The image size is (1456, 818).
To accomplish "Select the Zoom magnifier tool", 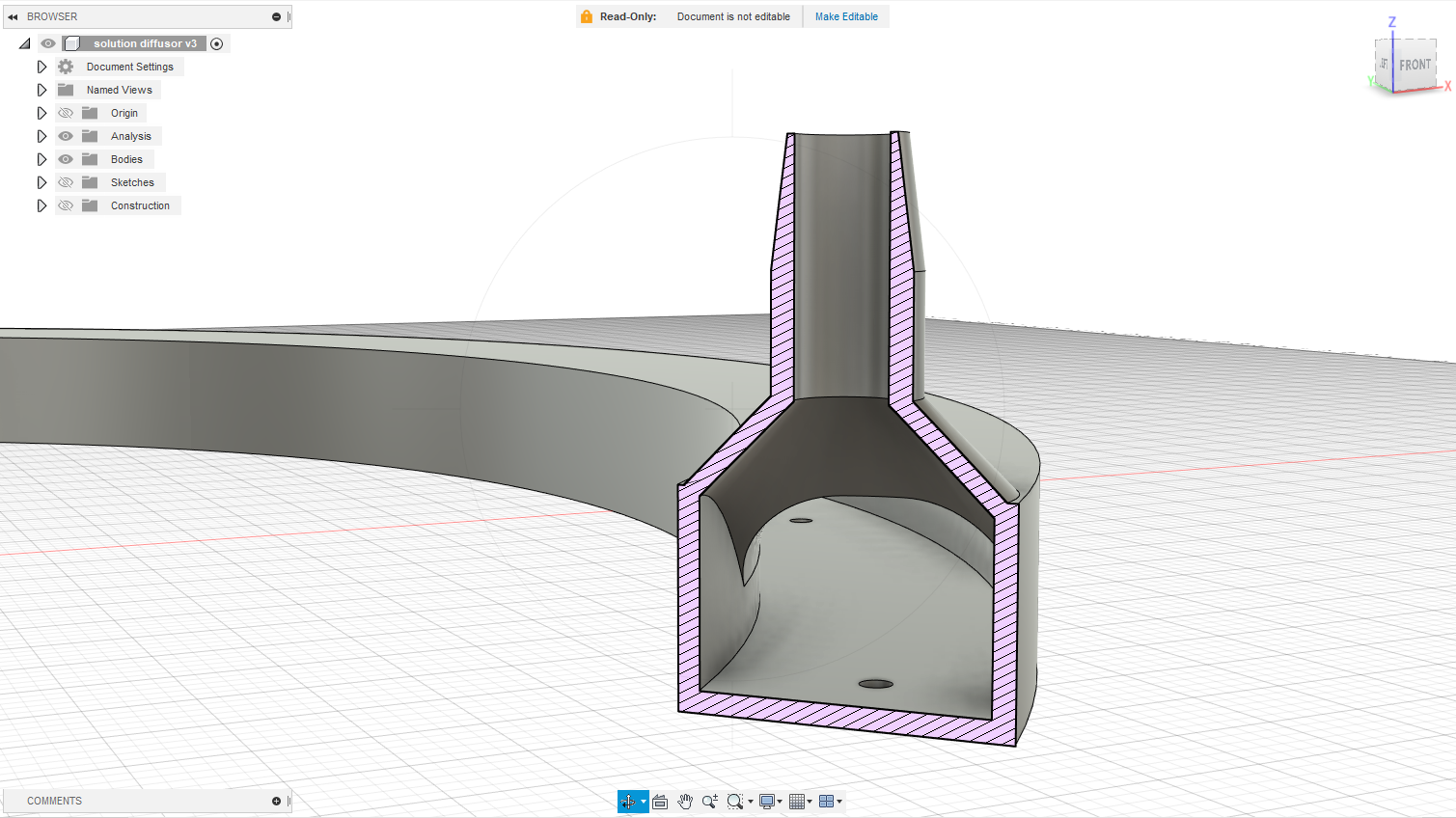I will (710, 802).
